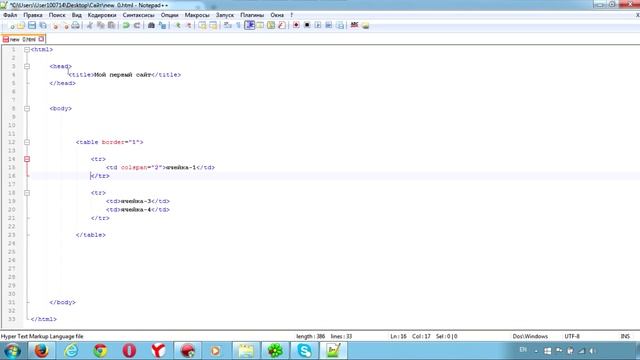
Task: Print the document with the printer icon
Action: (76, 25)
